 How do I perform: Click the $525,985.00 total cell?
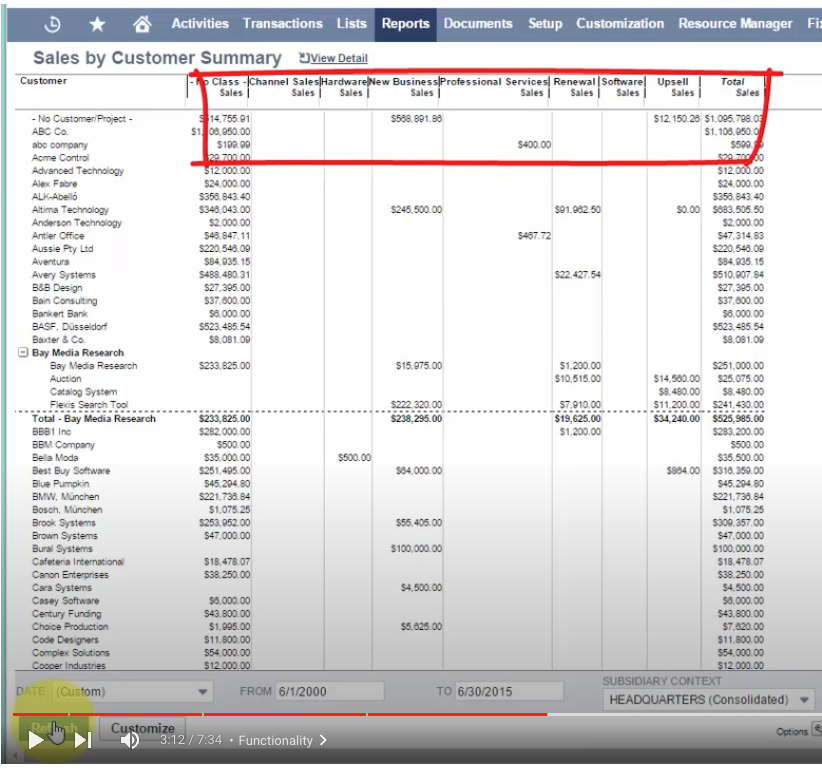(738, 419)
